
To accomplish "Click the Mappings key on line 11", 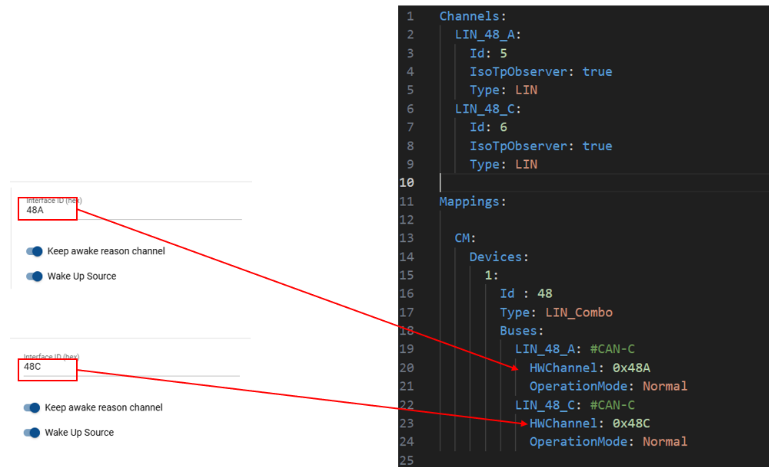I will 472,201.
